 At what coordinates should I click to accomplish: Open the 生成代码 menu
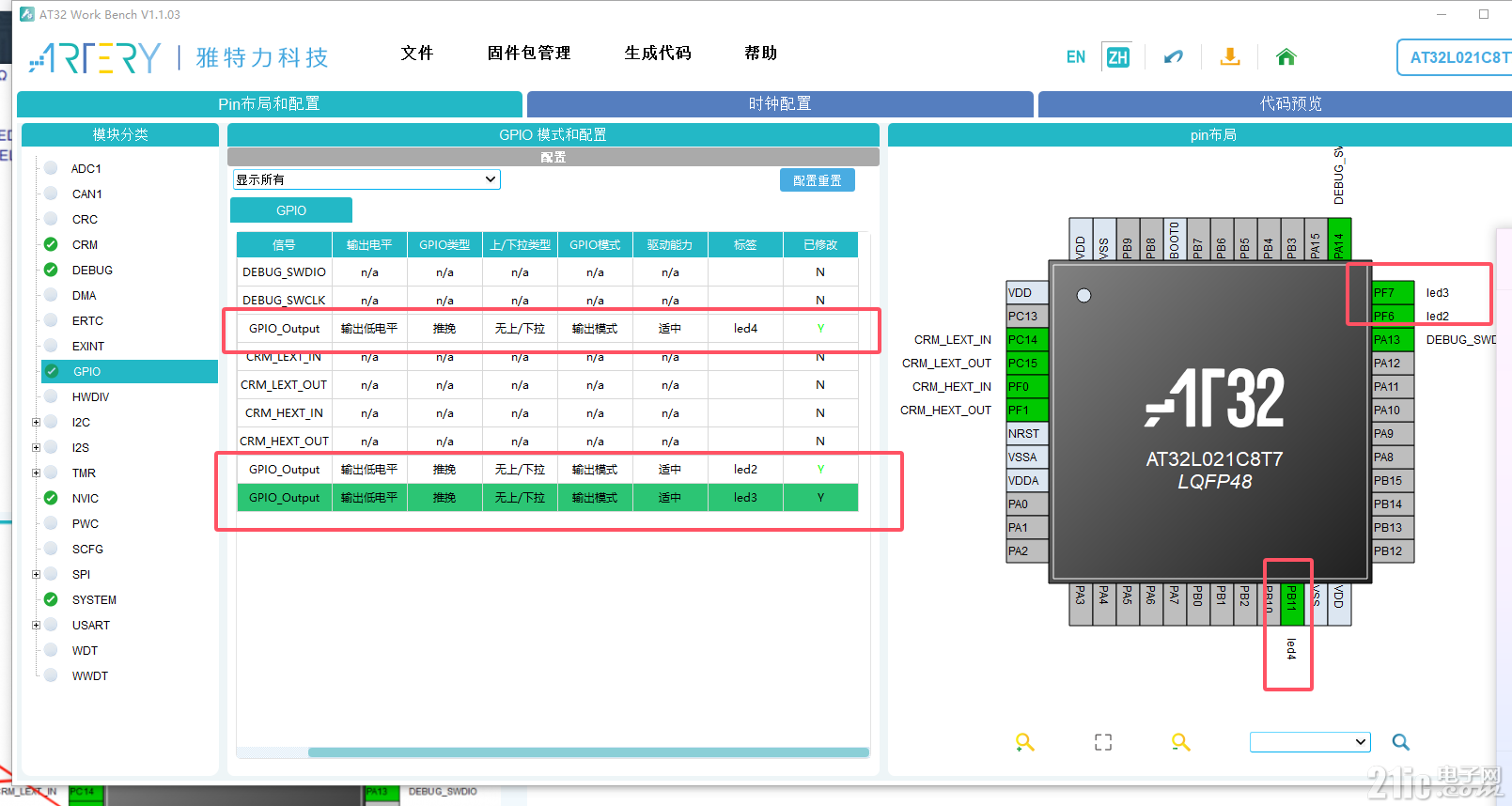(658, 53)
